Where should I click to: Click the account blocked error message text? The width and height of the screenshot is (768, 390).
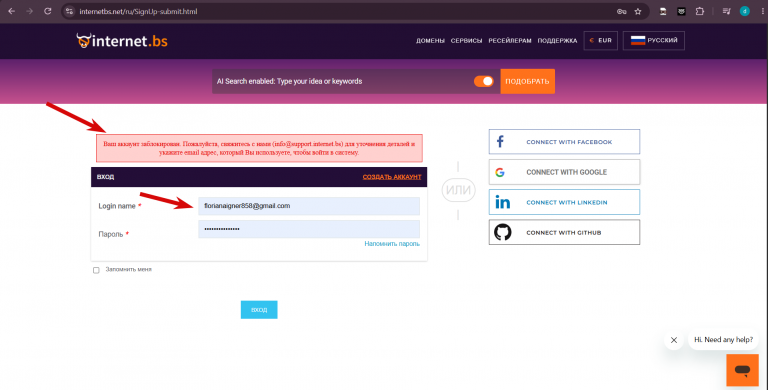click(x=259, y=148)
